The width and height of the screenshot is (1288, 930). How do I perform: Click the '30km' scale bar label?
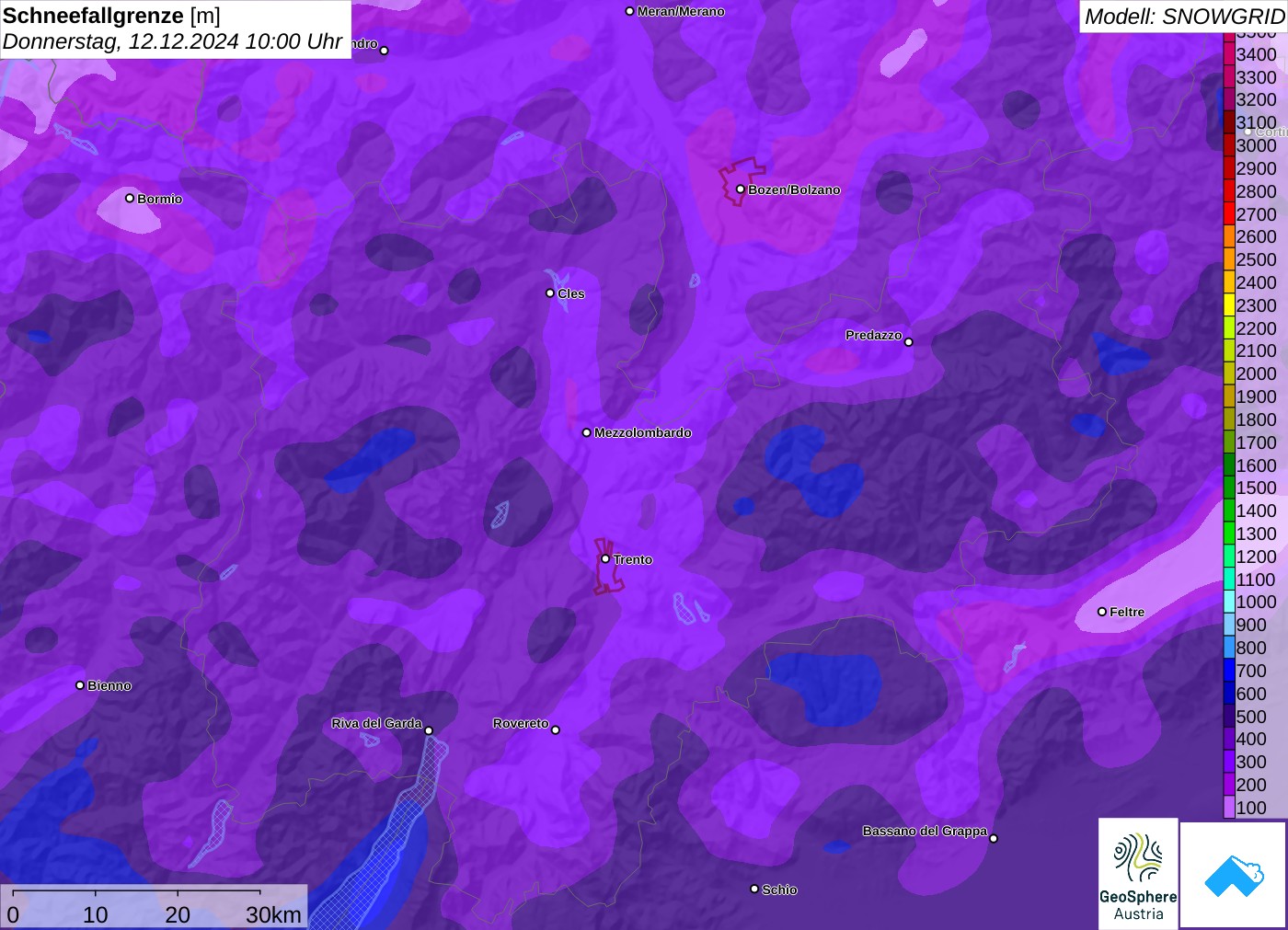point(273,914)
